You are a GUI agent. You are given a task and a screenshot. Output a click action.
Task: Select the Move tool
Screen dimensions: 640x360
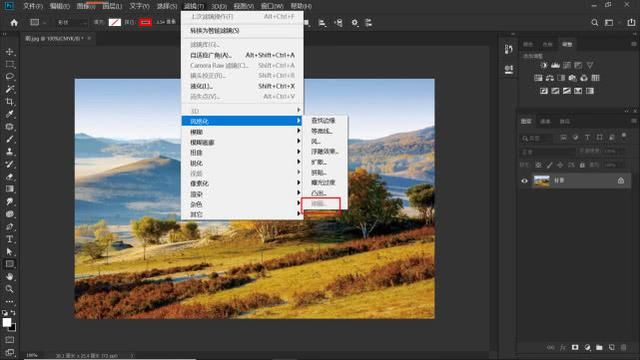pyautogui.click(x=10, y=52)
